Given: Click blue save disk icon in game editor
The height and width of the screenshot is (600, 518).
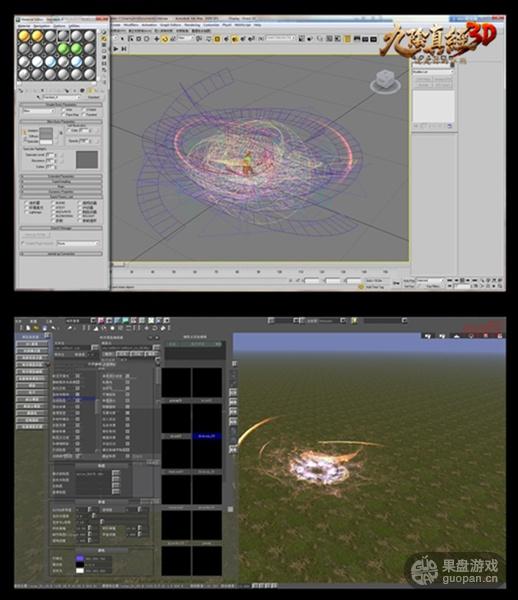Looking at the screenshot, I should pyautogui.click(x=45, y=328).
